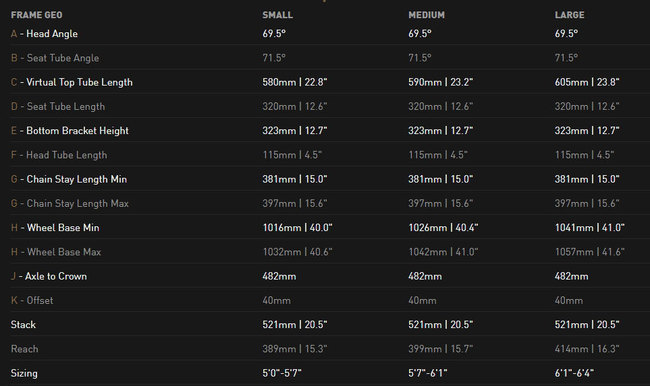Select the FRAME GEO heading
650x386 pixels.
(36, 15)
